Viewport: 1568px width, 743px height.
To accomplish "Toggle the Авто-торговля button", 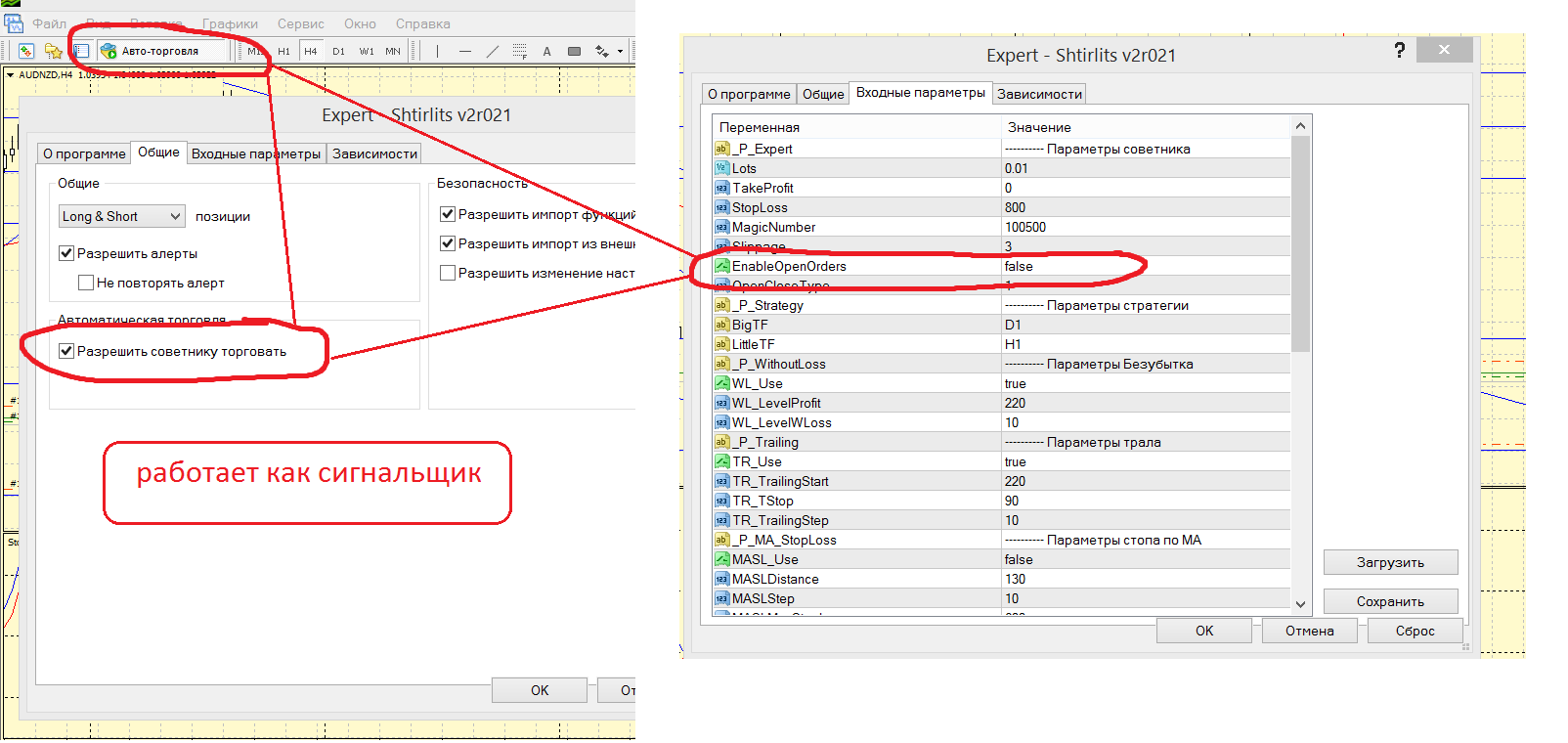I will coord(150,51).
